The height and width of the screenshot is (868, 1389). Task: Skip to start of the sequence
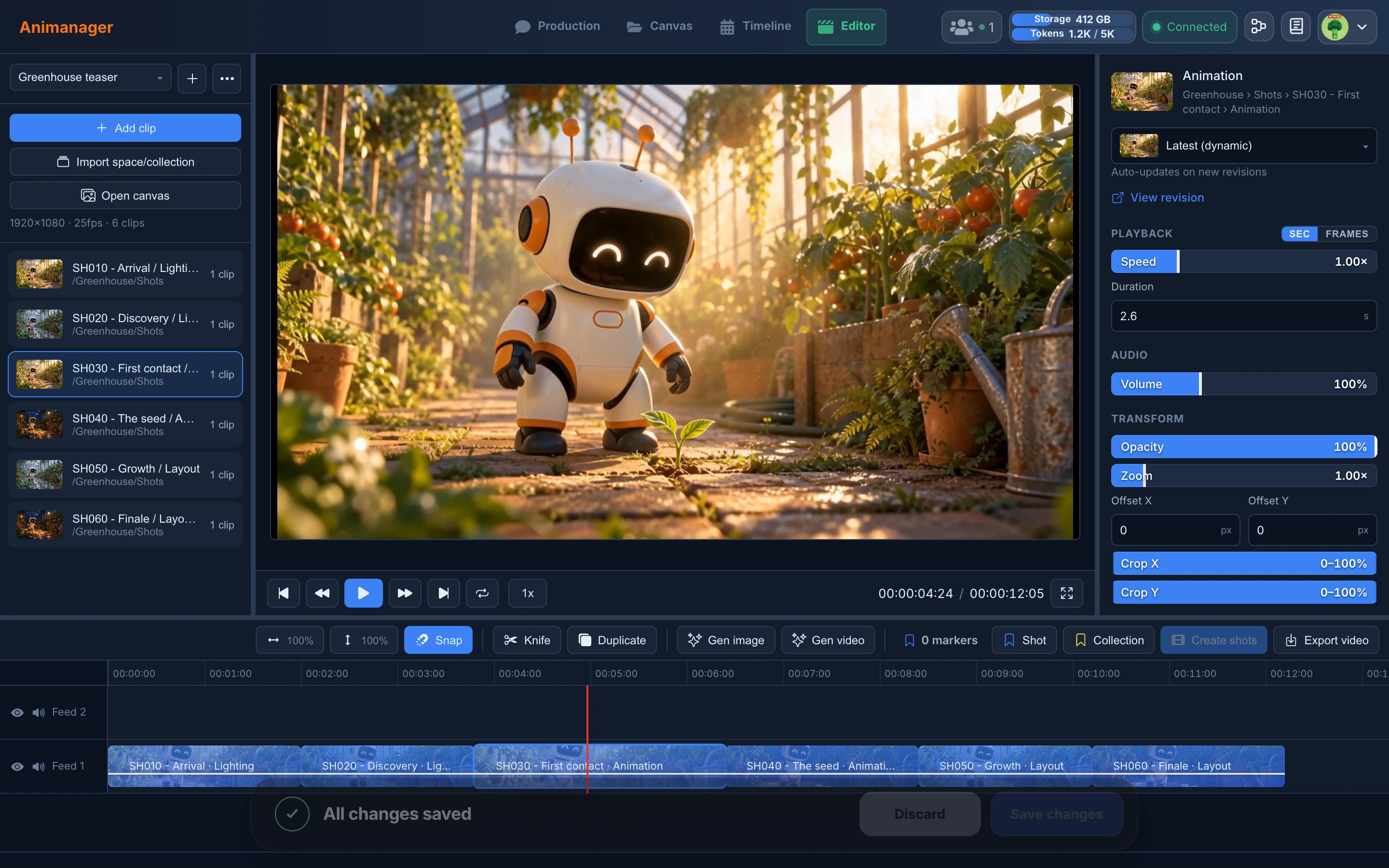[x=284, y=593]
